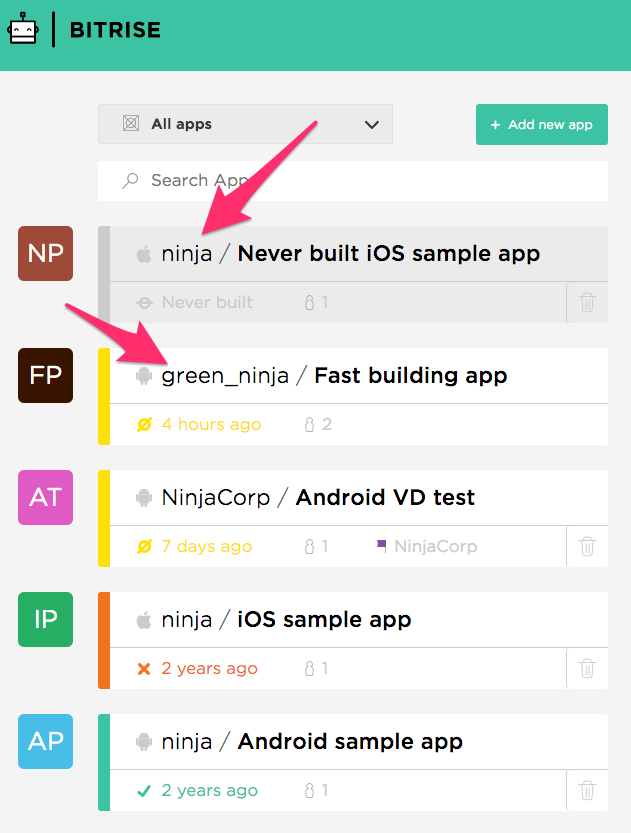Click member icon next to orange 2 years ago
Image resolution: width=631 pixels, height=833 pixels.
[x=309, y=668]
